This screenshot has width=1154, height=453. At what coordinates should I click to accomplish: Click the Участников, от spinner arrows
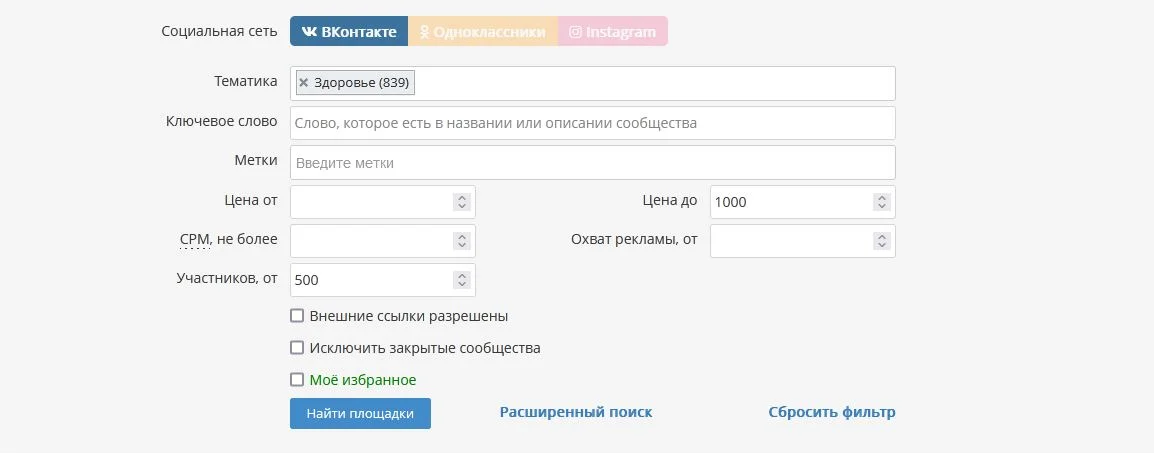click(x=461, y=280)
